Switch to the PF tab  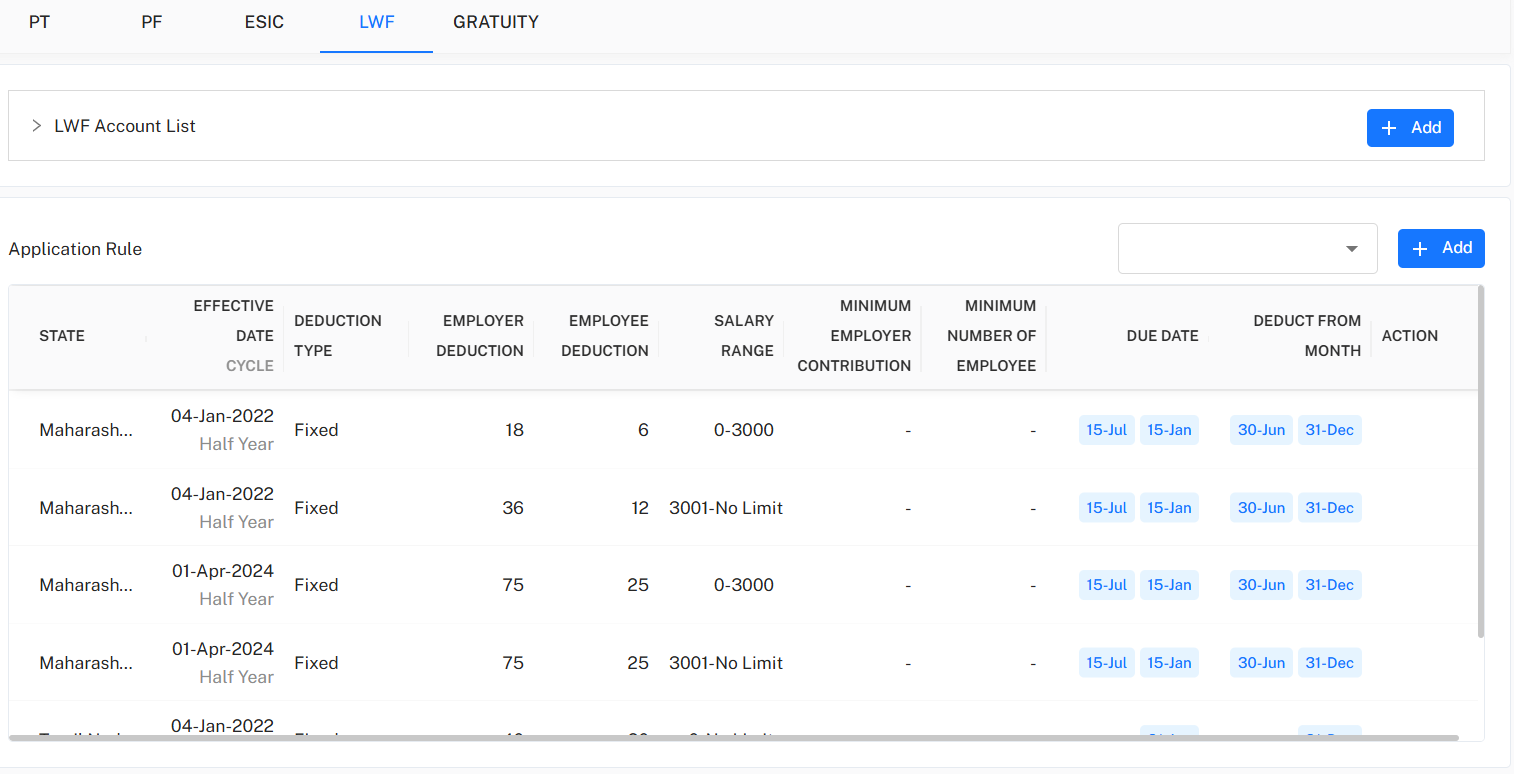[x=152, y=22]
